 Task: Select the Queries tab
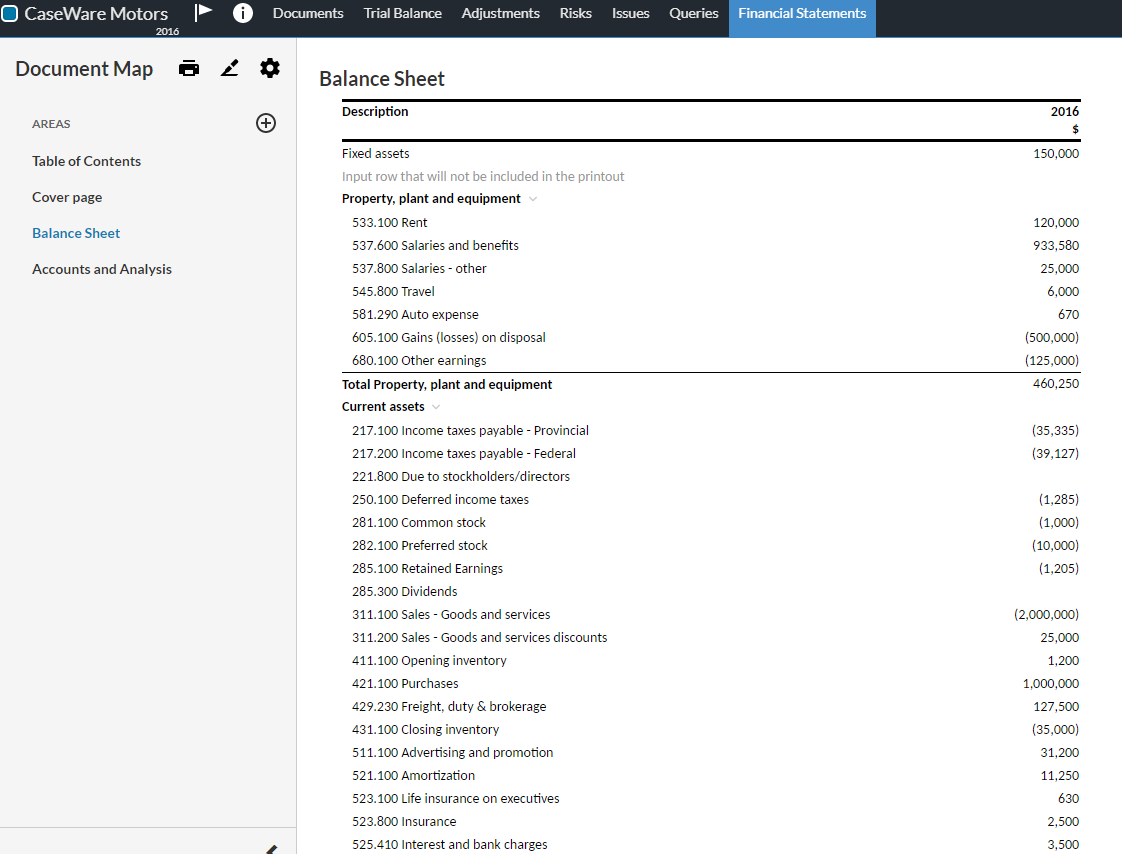[693, 13]
